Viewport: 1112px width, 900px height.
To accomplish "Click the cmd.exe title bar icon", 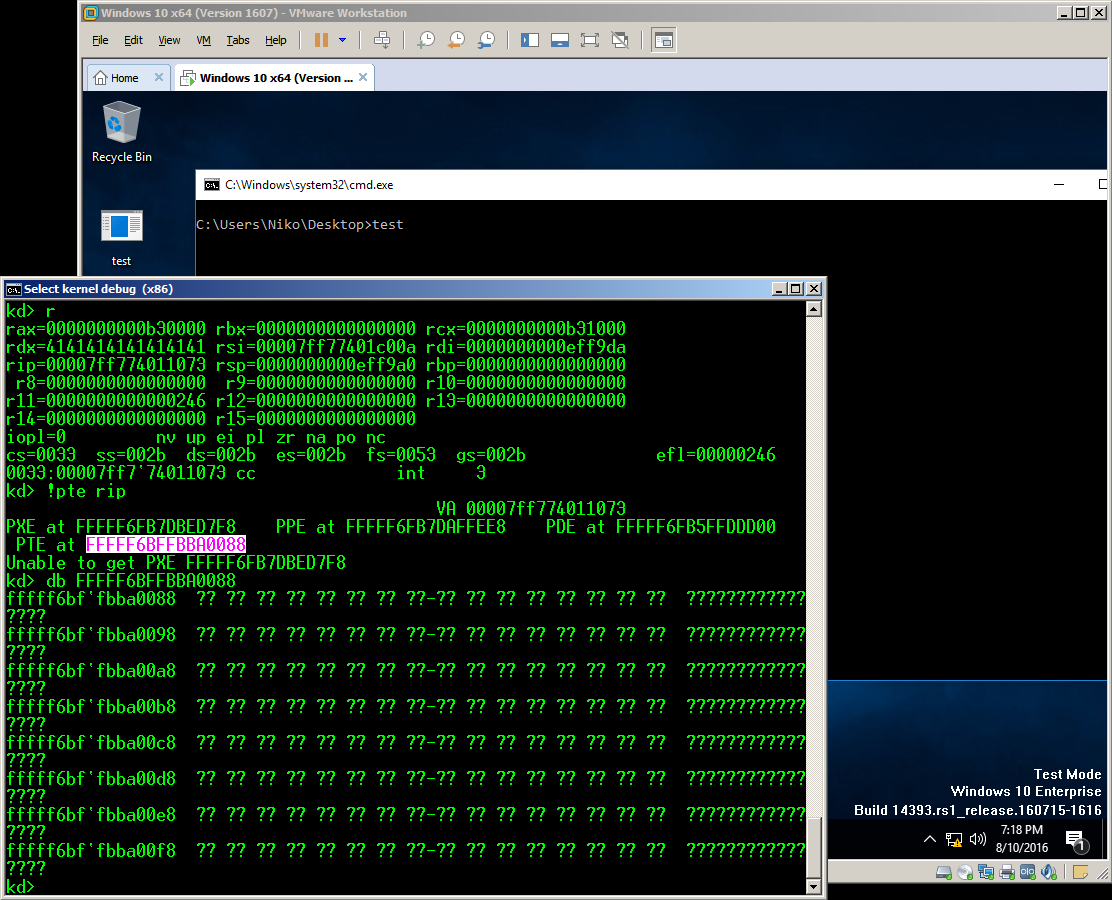I will [x=211, y=185].
